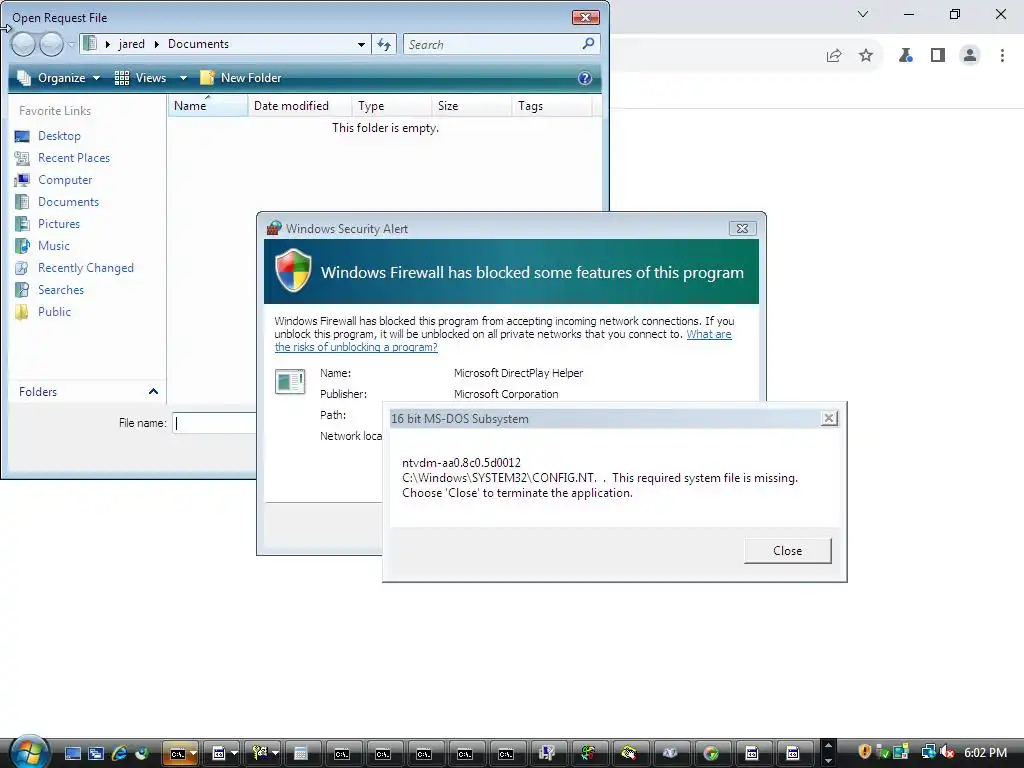
Task: Select Documents in the address breadcrumb
Action: (x=199, y=44)
